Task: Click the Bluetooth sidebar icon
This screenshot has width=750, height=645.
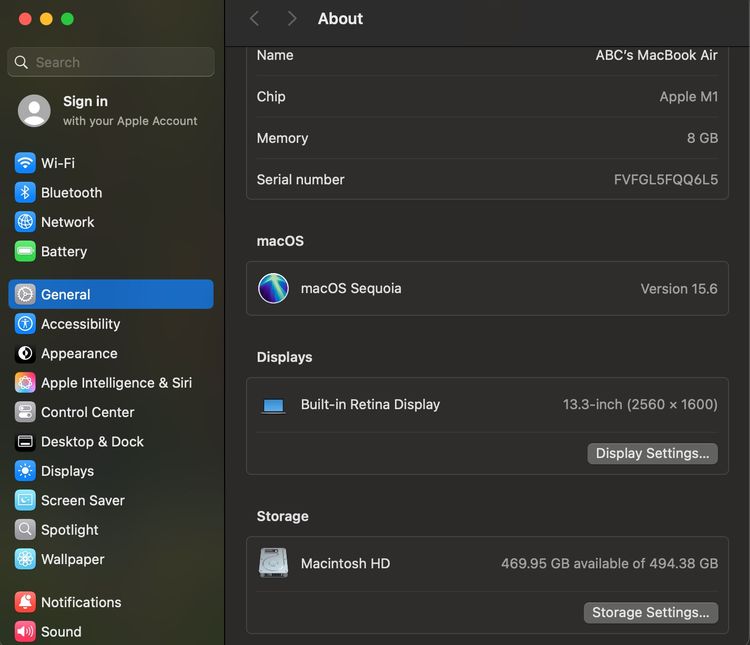Action: [x=25, y=192]
